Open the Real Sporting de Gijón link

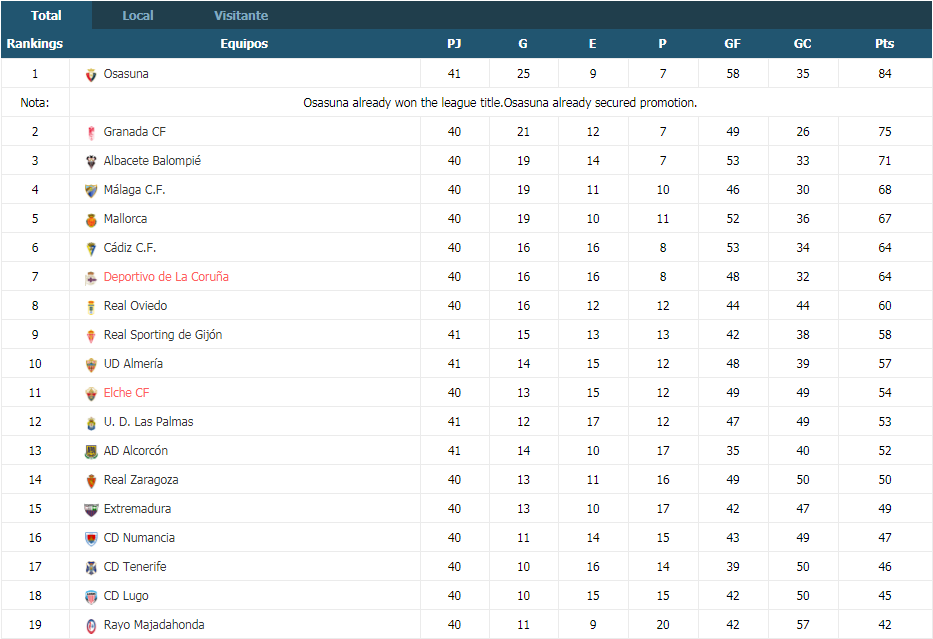pyautogui.click(x=162, y=335)
